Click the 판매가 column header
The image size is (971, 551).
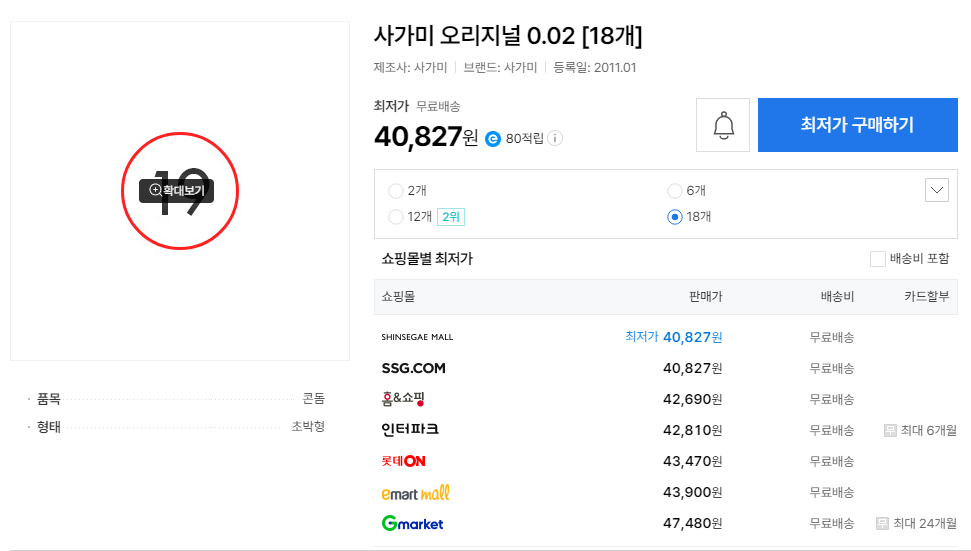coord(706,297)
